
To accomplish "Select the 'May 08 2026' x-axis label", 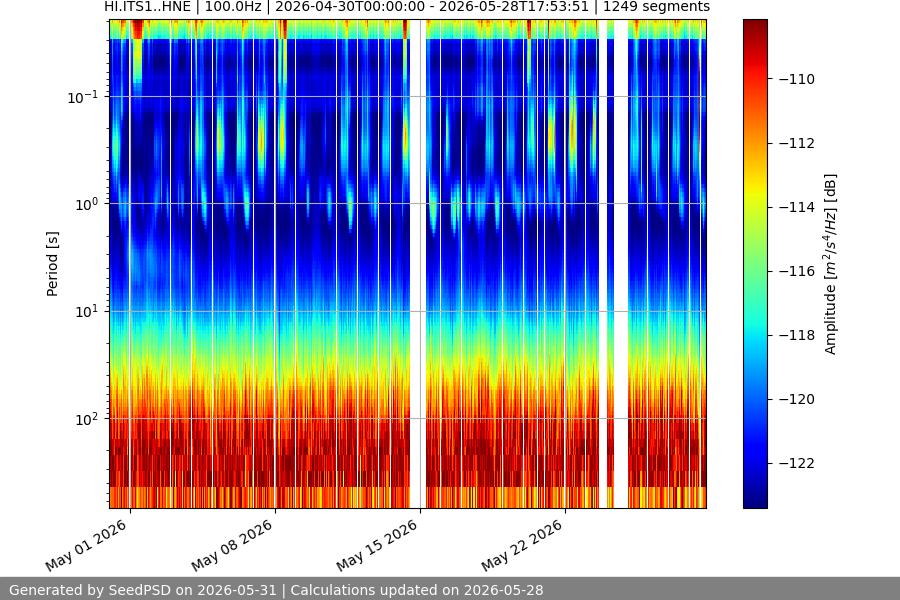I will point(232,546).
